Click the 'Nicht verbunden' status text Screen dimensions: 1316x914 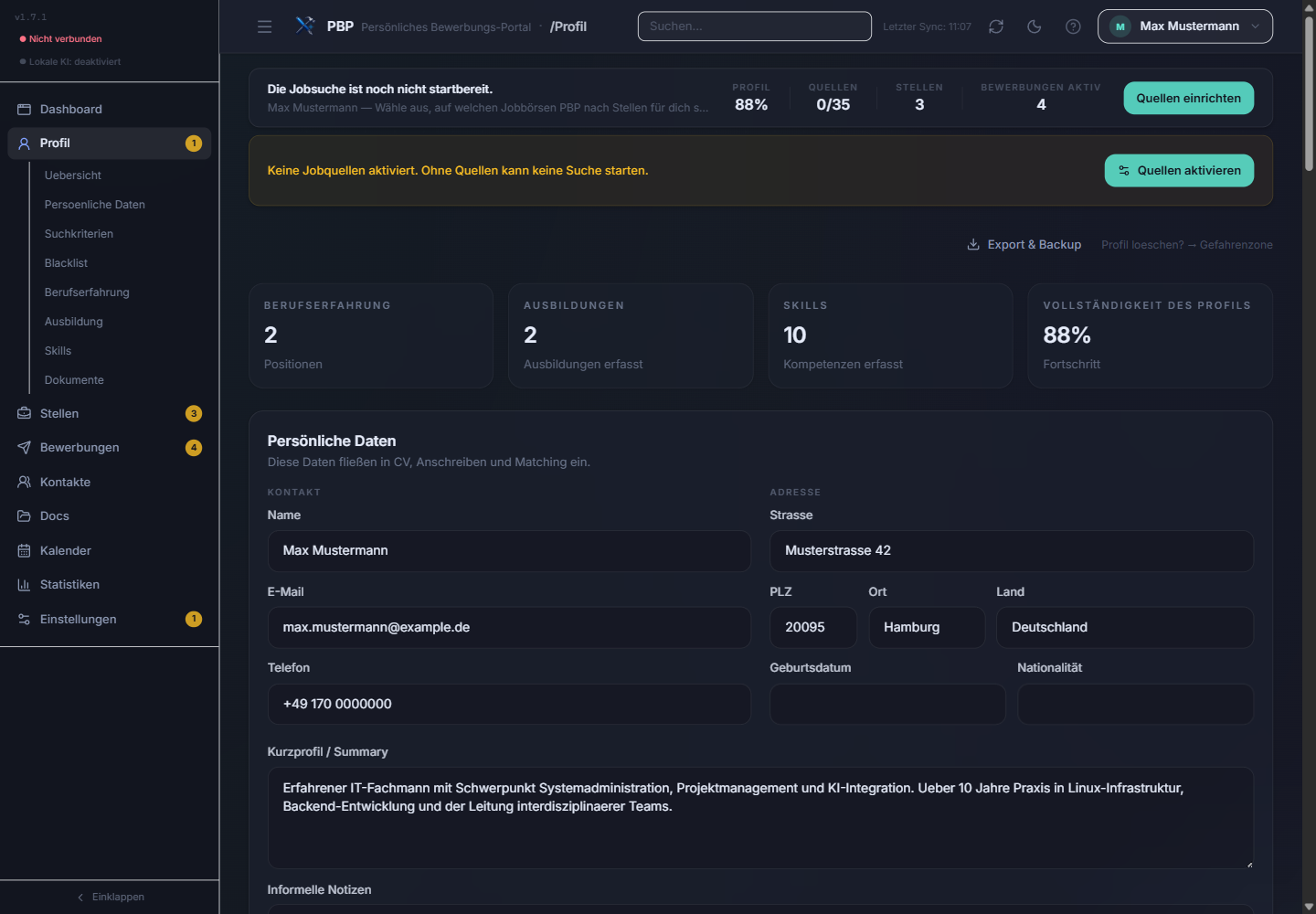click(x=65, y=38)
